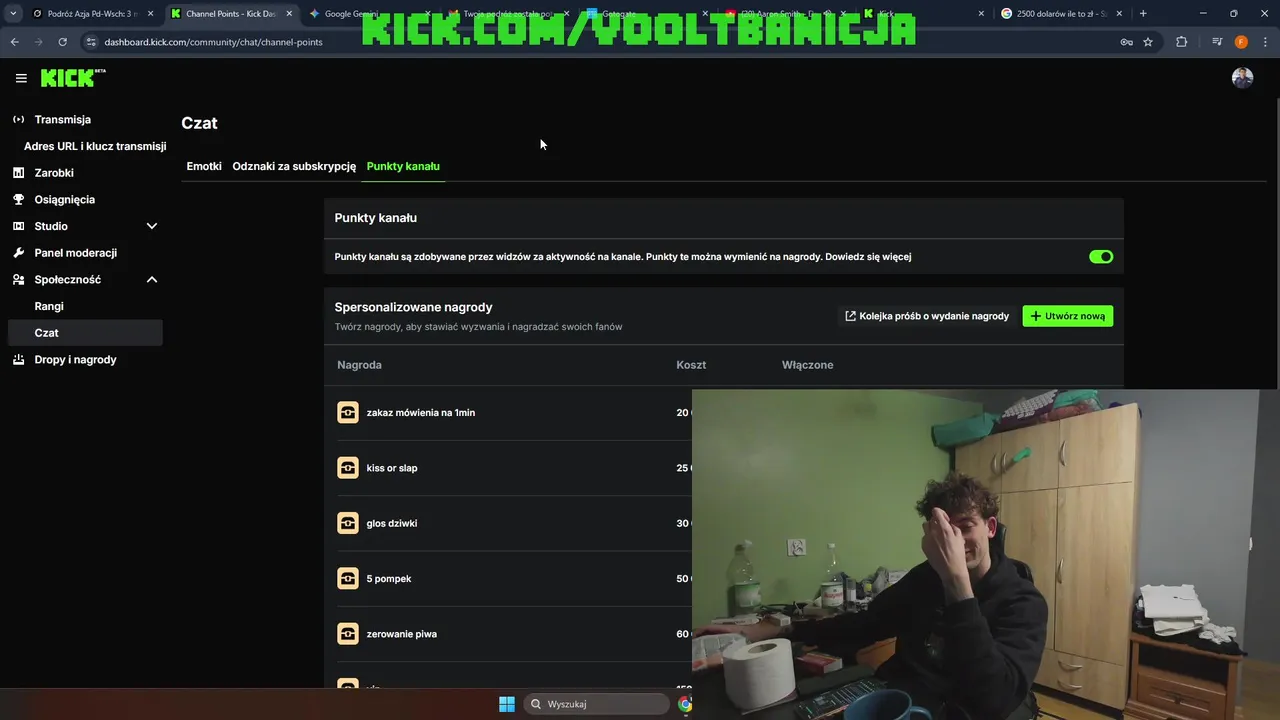Click the Włączone column header

pos(807,365)
